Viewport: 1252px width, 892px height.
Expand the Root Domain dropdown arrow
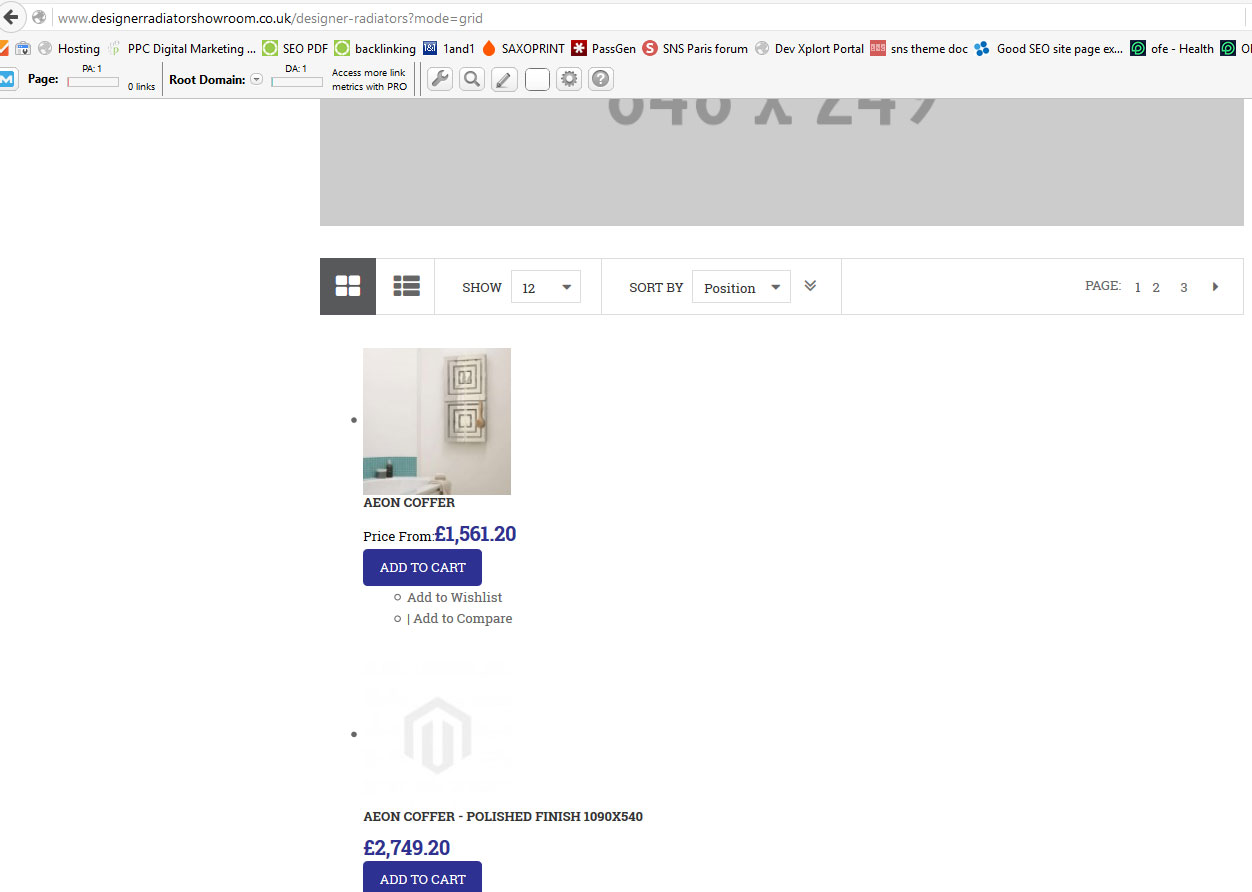[256, 79]
